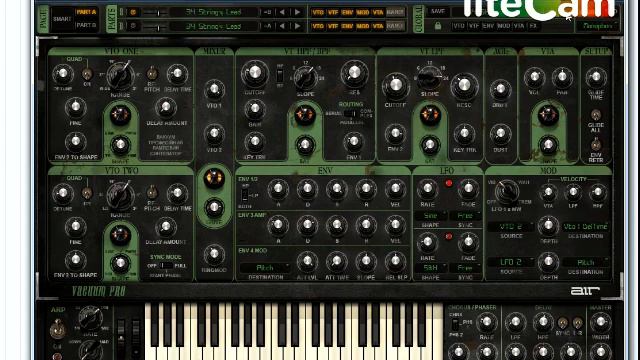Viewport: 640px width, 360px height.
Task: Click the Part A VTO section tab
Action: coord(318,12)
